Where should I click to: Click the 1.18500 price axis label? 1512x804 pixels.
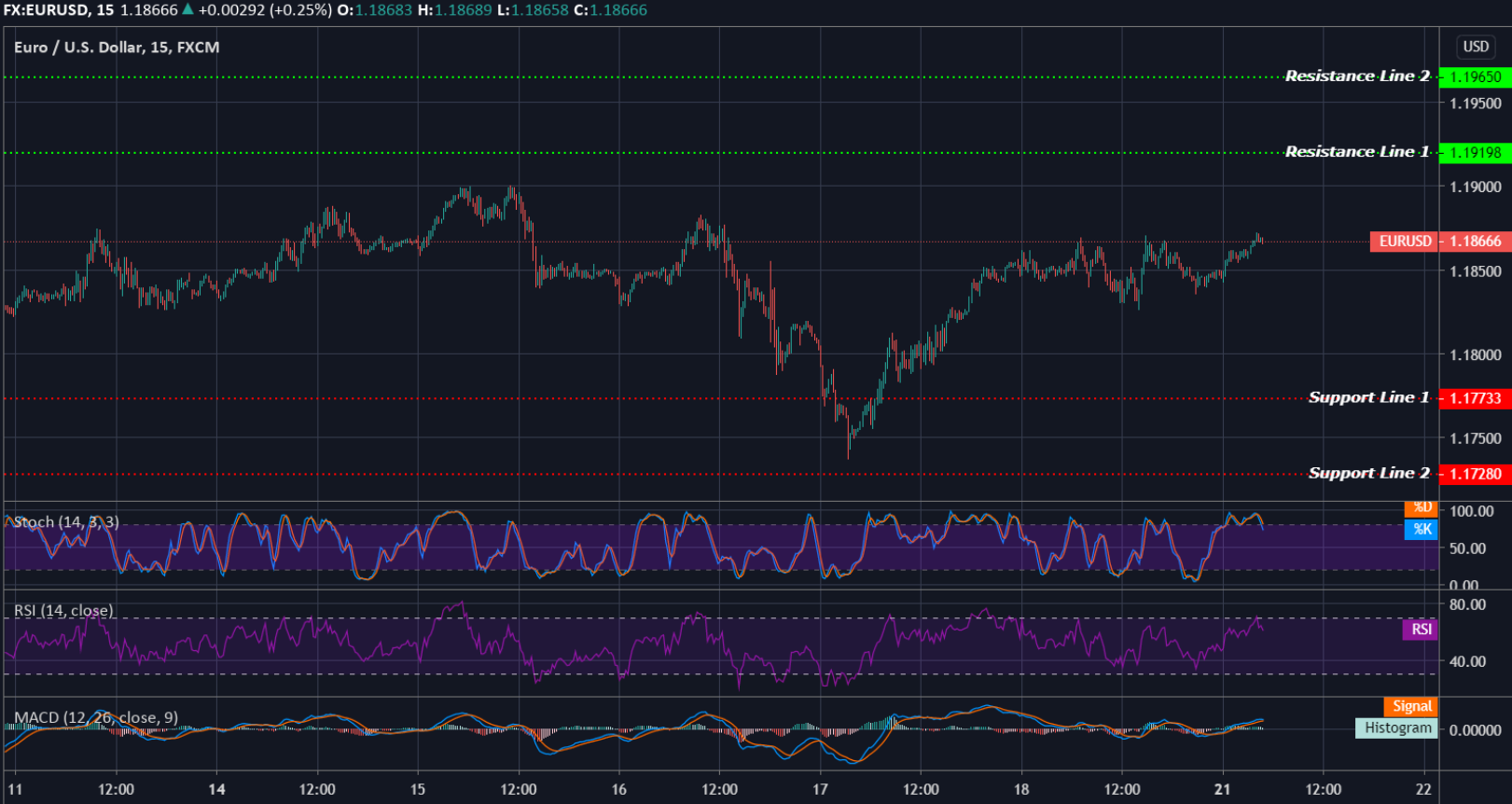(x=1476, y=271)
